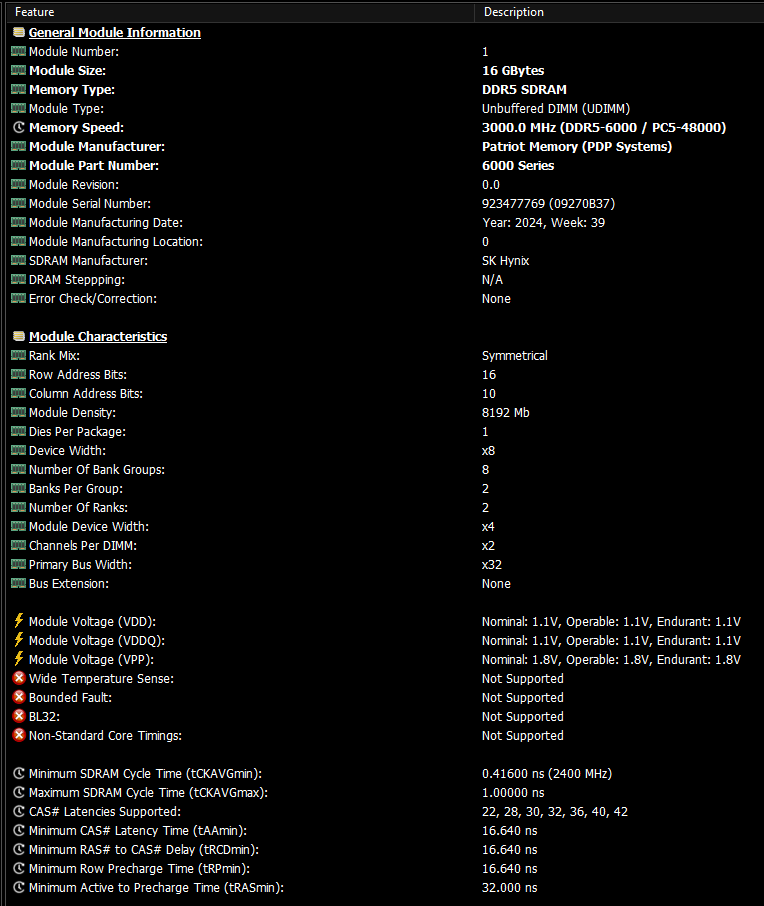
Task: Select the clock icon for CAS# Latencies Supported
Action: [19, 811]
